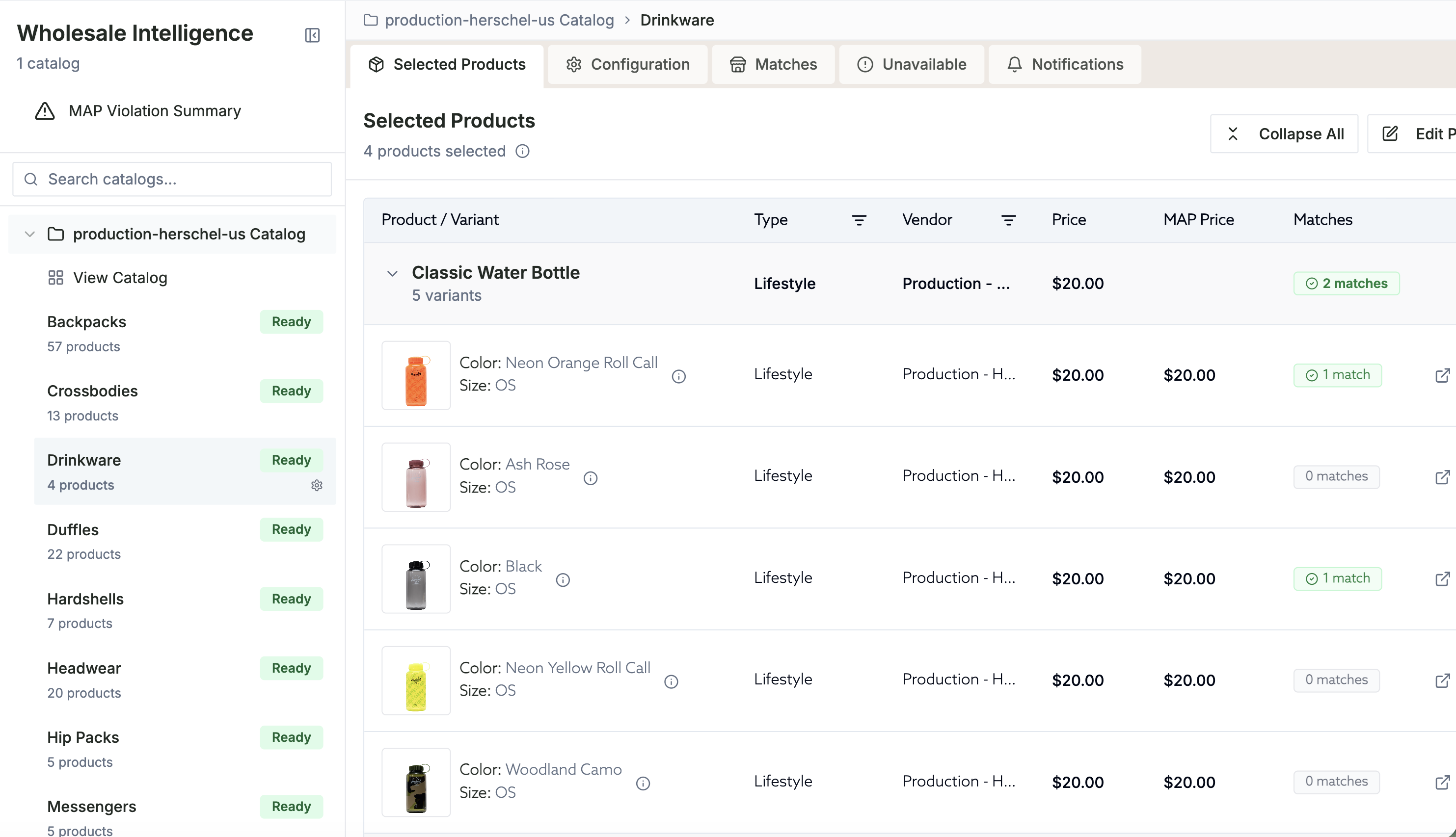This screenshot has height=837, width=1456.
Task: Select Hip Packs category
Action: 185,749
